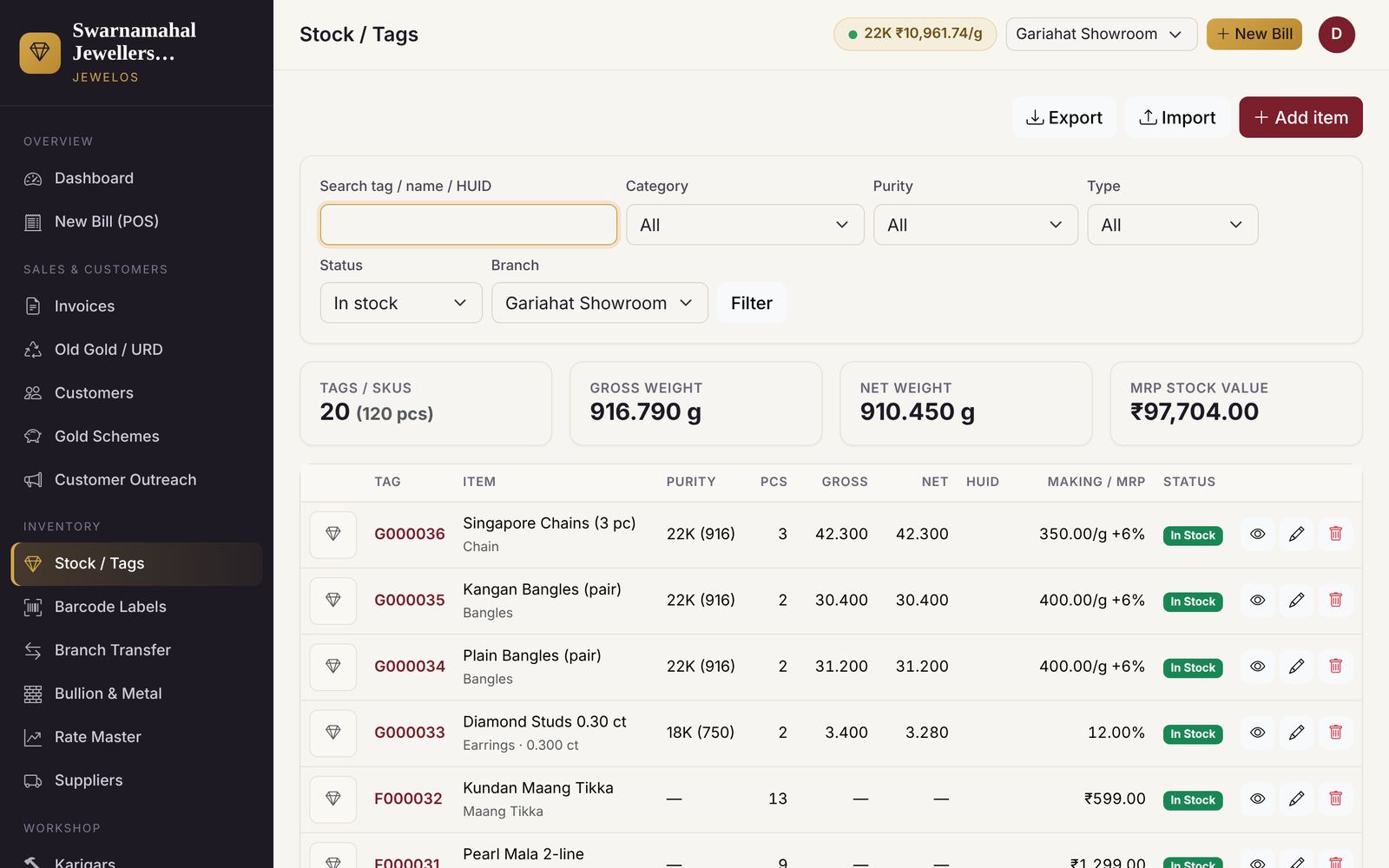Edit the Diamond Studs 0.30 ct item

1296,733
